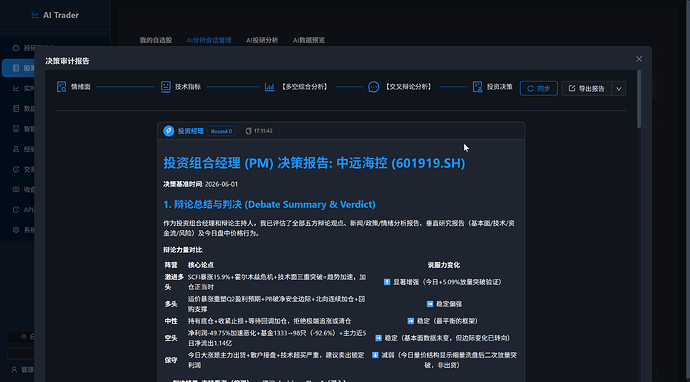
Task: Click the cell starting SCFI暴涨15.9%
Action: (x=277, y=282)
